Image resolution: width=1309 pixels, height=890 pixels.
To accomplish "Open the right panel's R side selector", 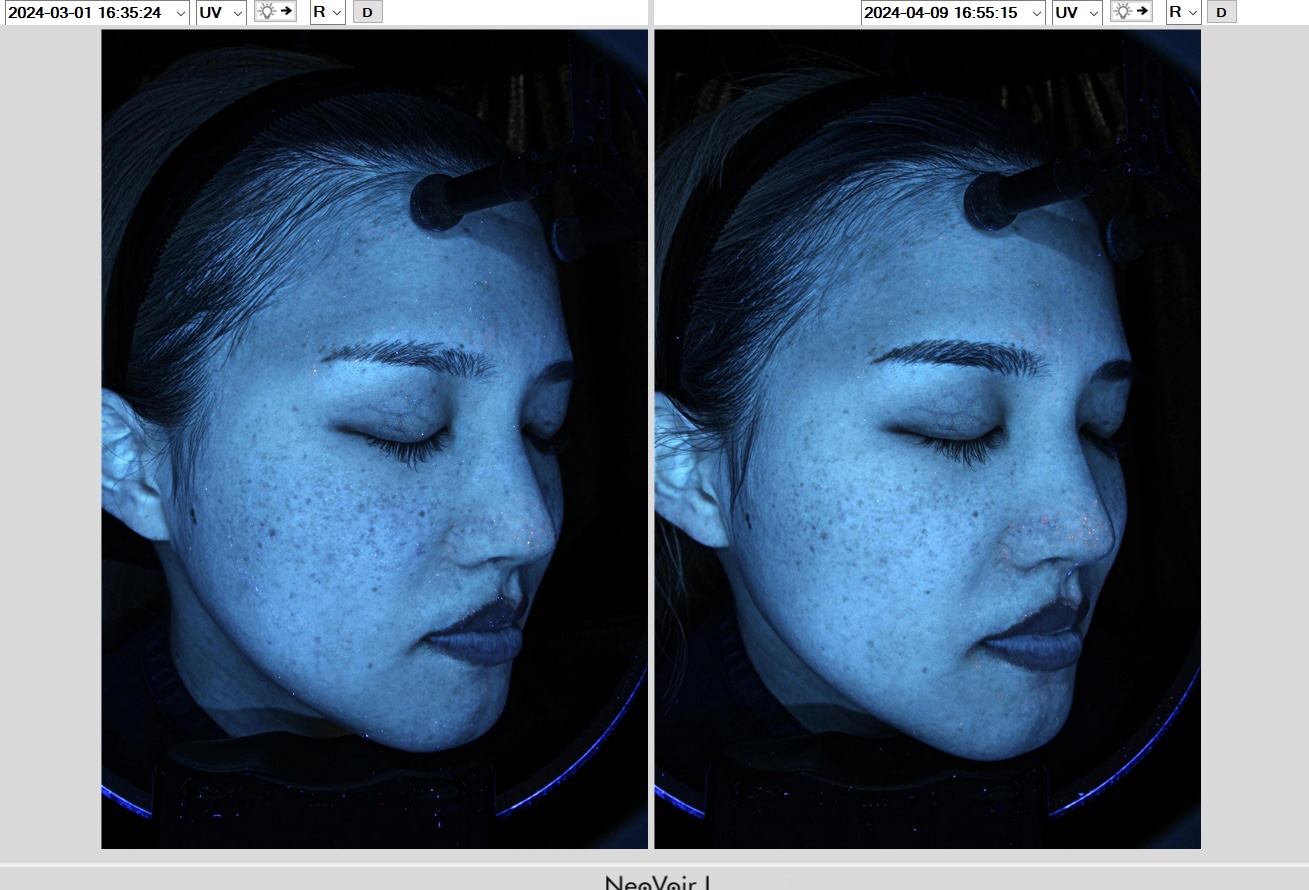I will [x=1183, y=12].
